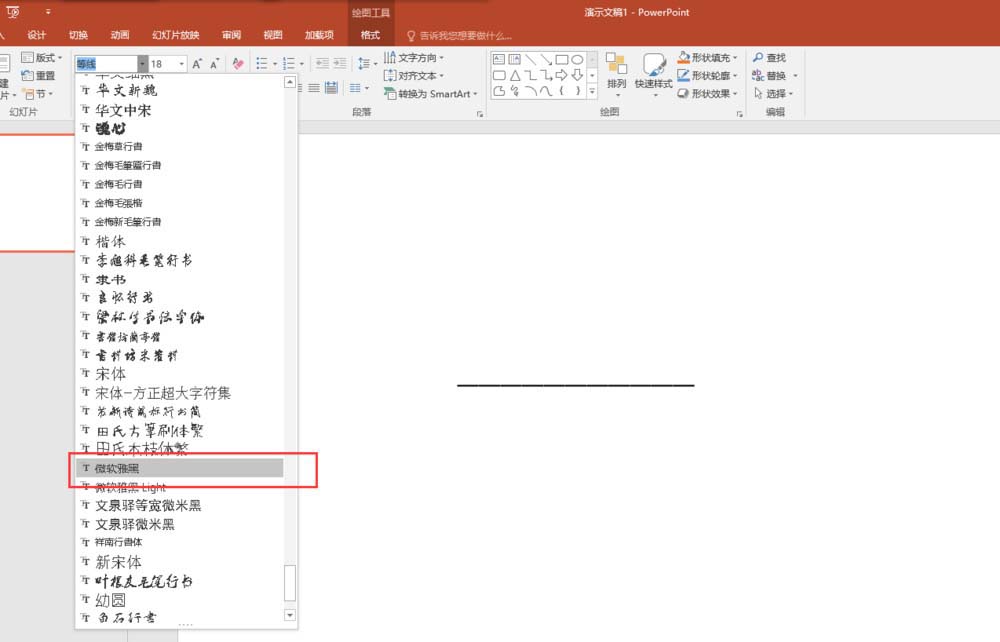
Task: Apply Shape Effects (形状效果)
Action: pyautogui.click(x=684, y=93)
